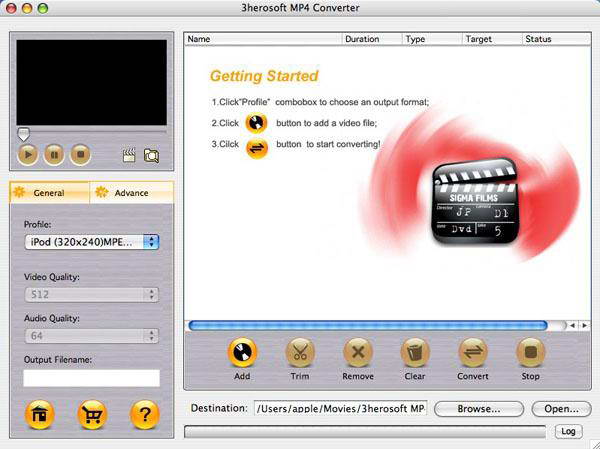Image resolution: width=600 pixels, height=449 pixels.
Task: Click the scroll left arrow
Action: [x=572, y=325]
